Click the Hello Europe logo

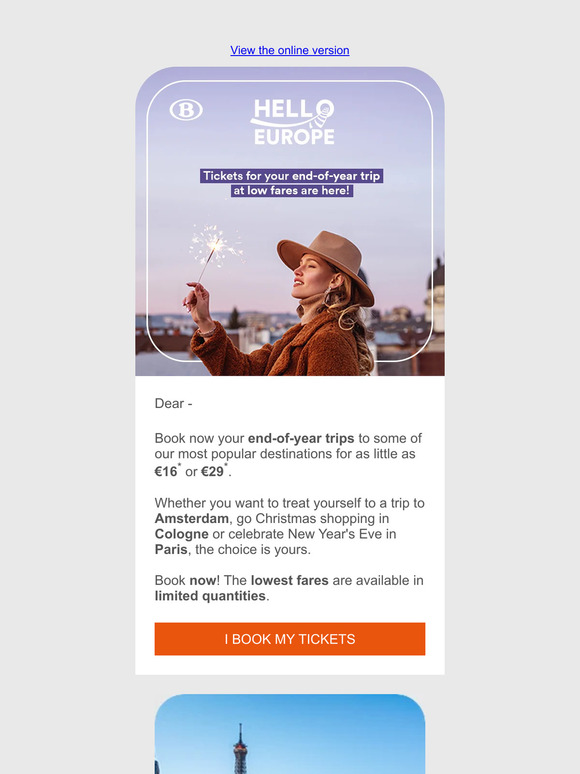click(293, 122)
